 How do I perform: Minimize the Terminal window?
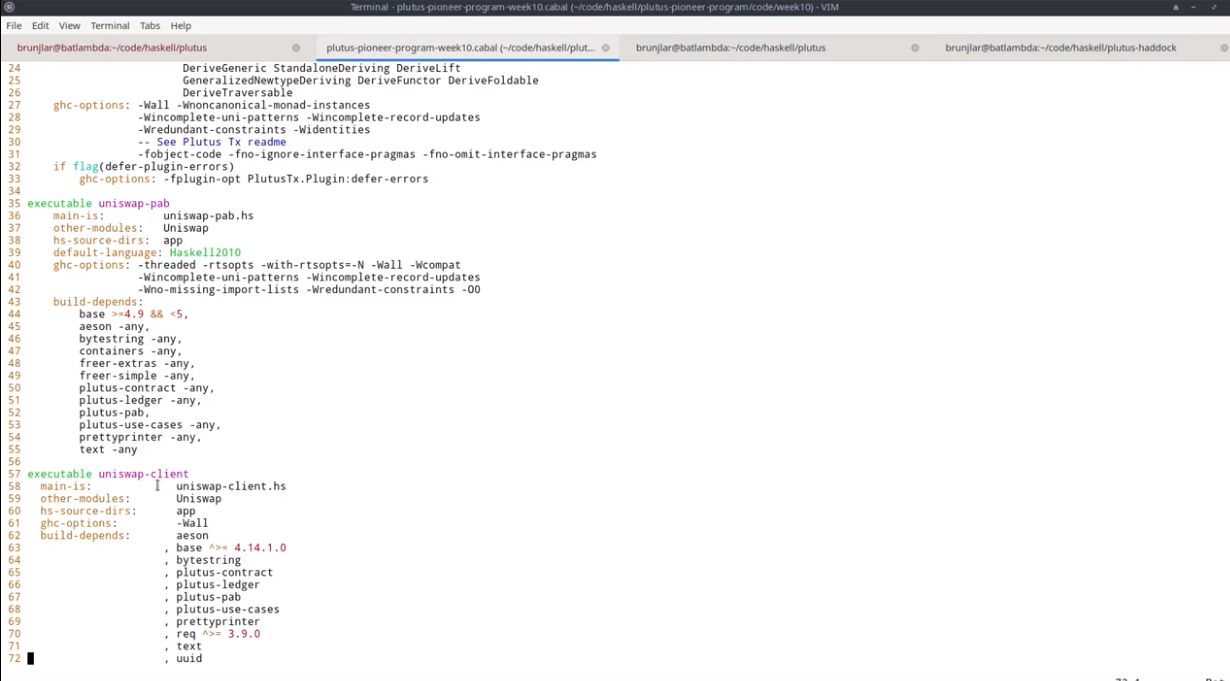point(1176,7)
